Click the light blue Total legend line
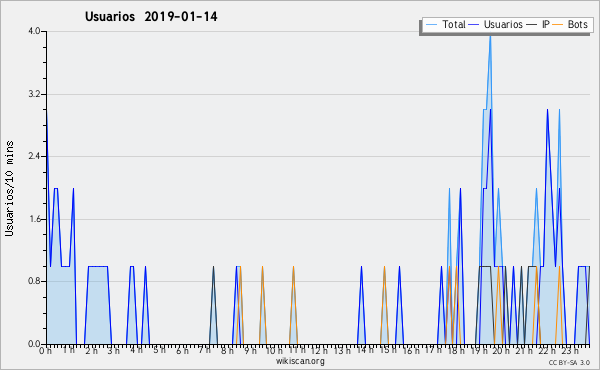 click(431, 25)
